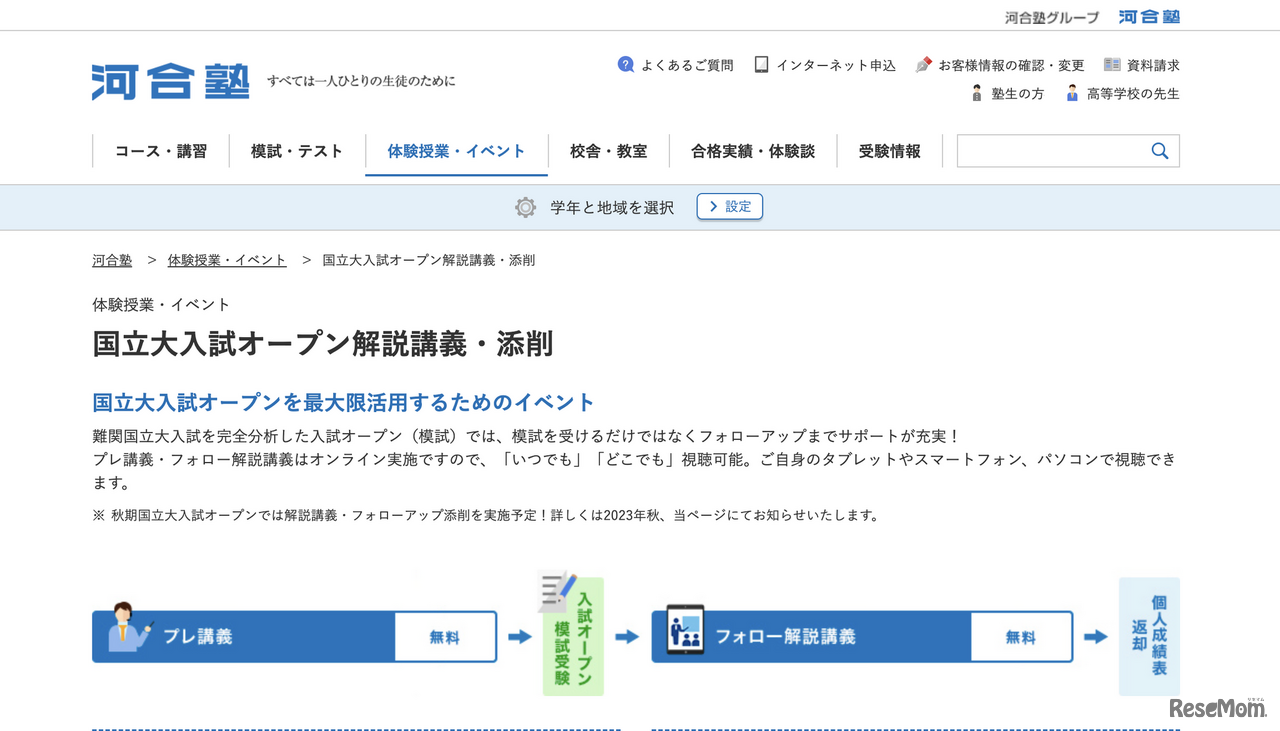Click 河合塾 in the breadcrumb
Screen dimensions: 1280x731
pos(112,260)
